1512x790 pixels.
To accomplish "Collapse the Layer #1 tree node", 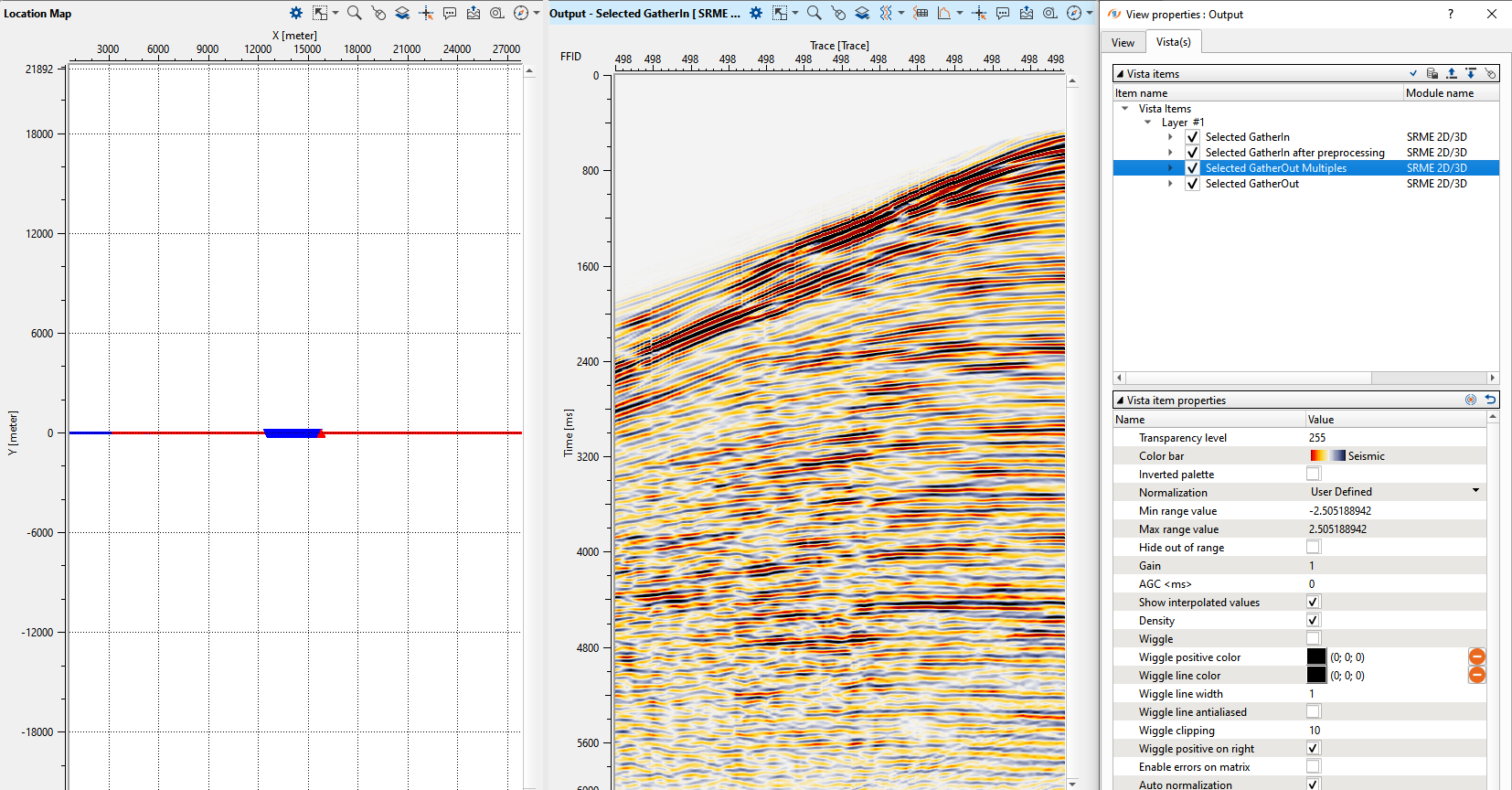I will (x=1148, y=123).
